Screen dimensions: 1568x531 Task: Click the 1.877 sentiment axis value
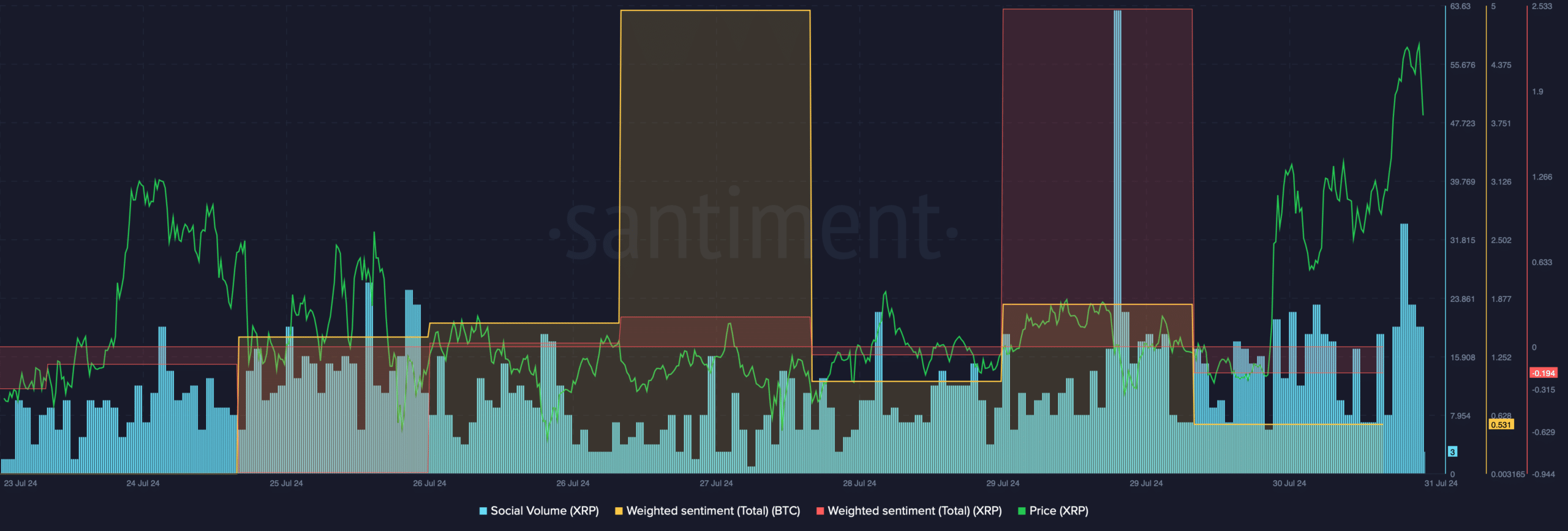click(1501, 299)
